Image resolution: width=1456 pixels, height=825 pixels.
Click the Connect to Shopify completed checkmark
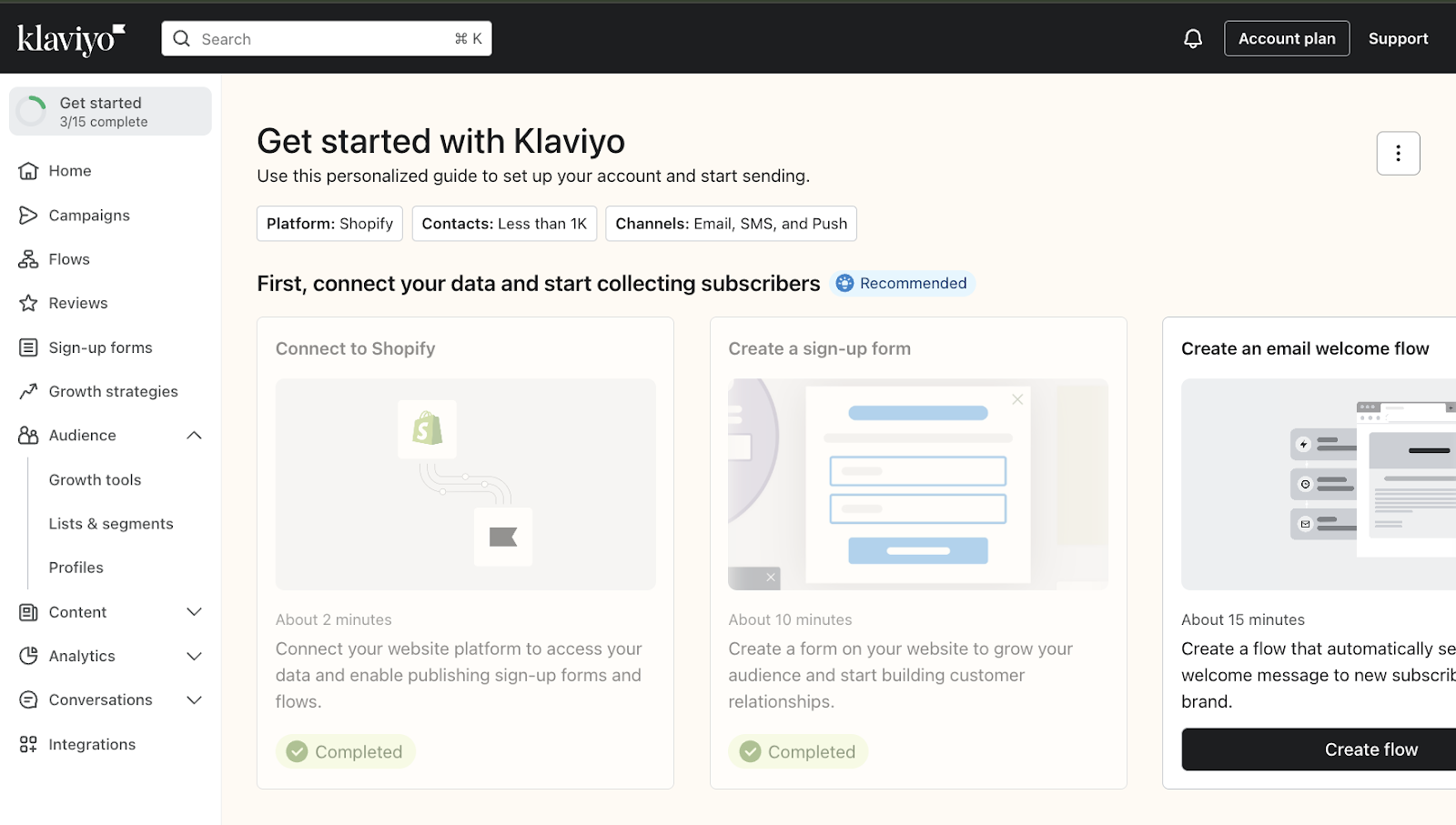[297, 751]
